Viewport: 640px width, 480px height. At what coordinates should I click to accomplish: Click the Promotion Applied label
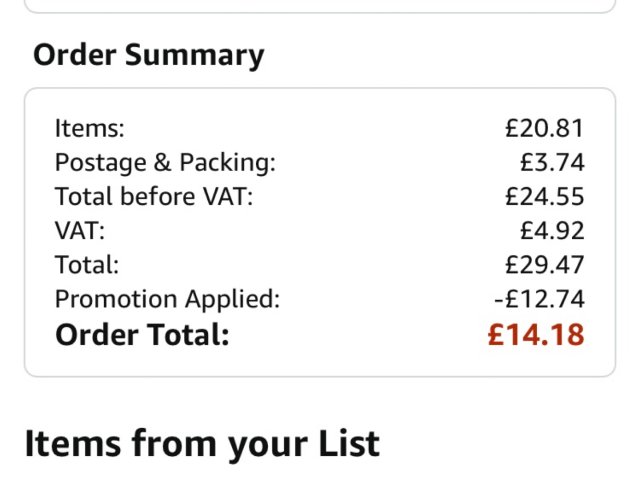coord(167,299)
